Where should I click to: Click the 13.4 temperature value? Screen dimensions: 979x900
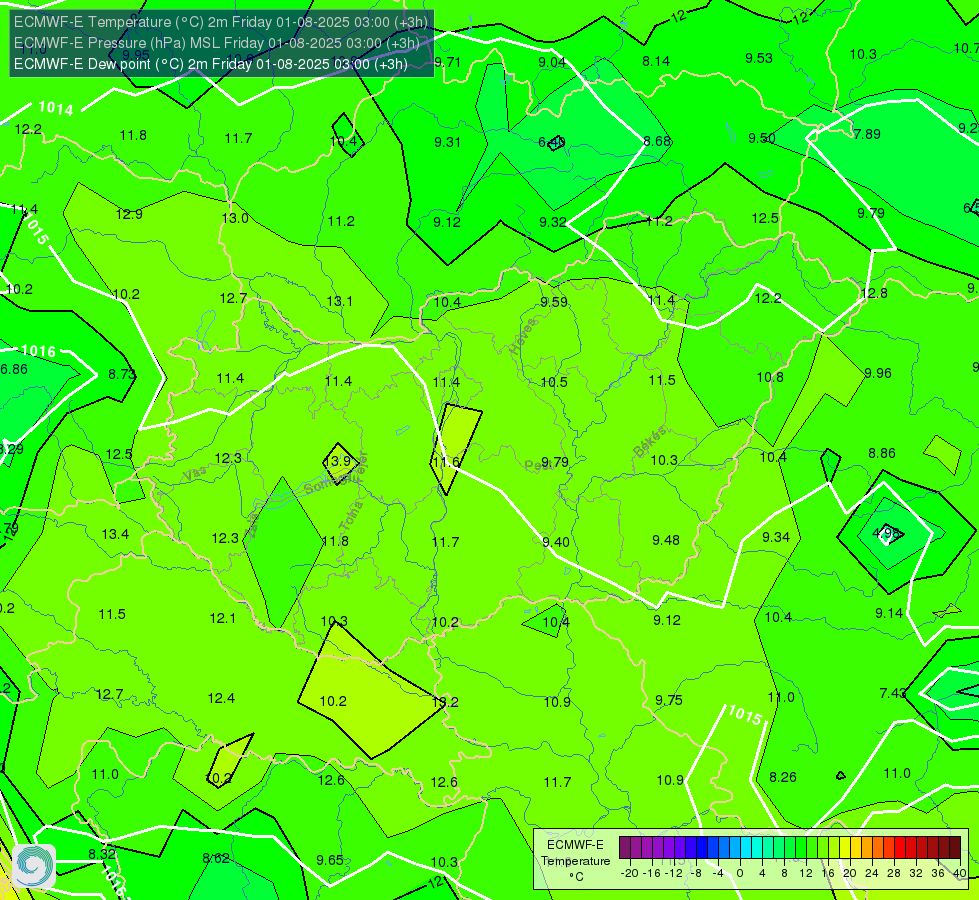(x=115, y=534)
